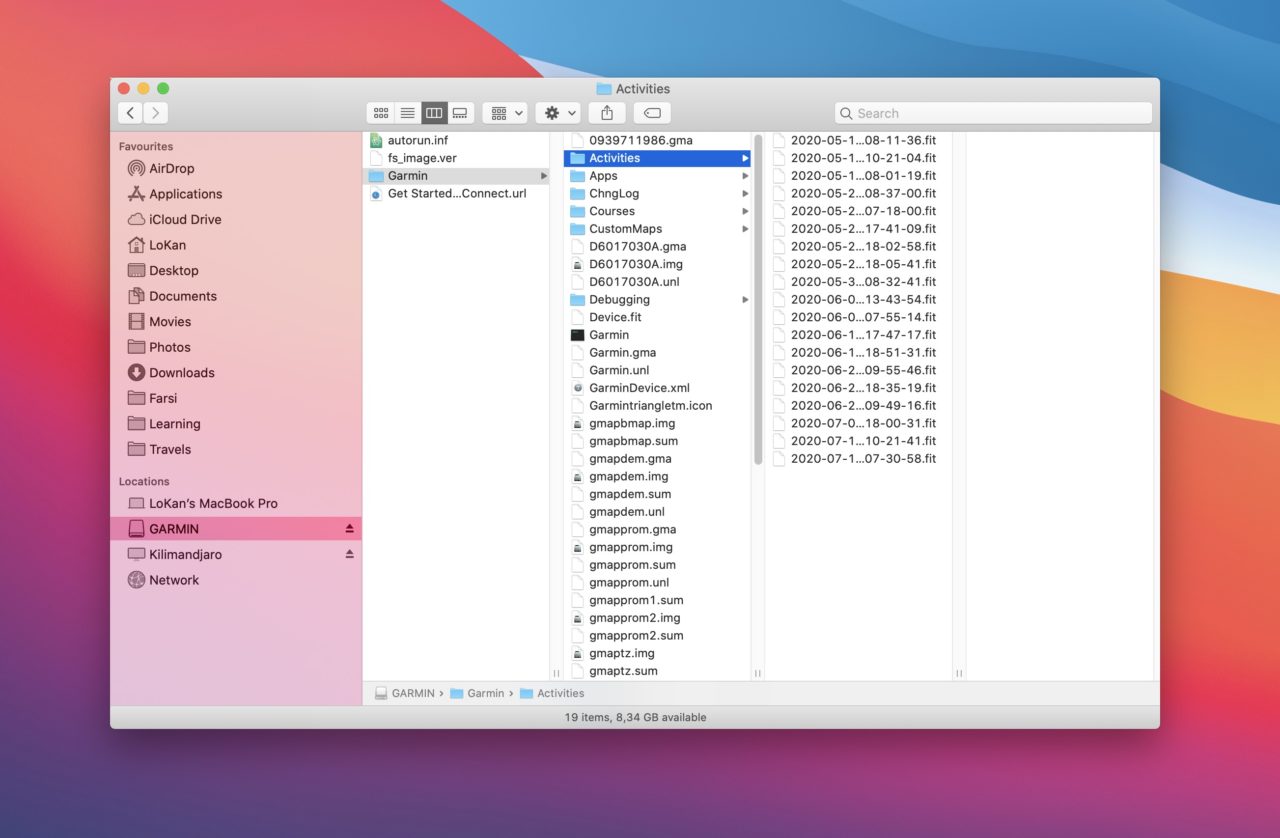Viewport: 1280px width, 838px height.
Task: Select autorun.inf file
Action: click(457, 140)
